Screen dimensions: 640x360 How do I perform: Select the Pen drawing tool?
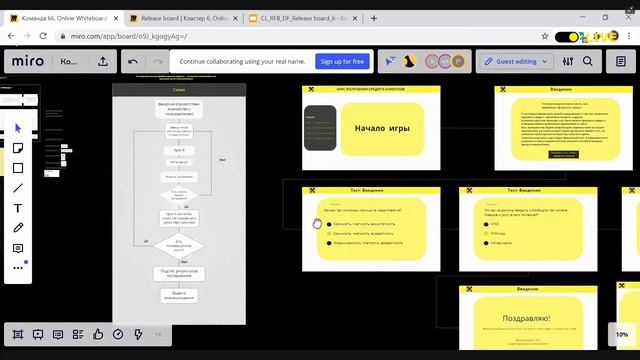18,228
